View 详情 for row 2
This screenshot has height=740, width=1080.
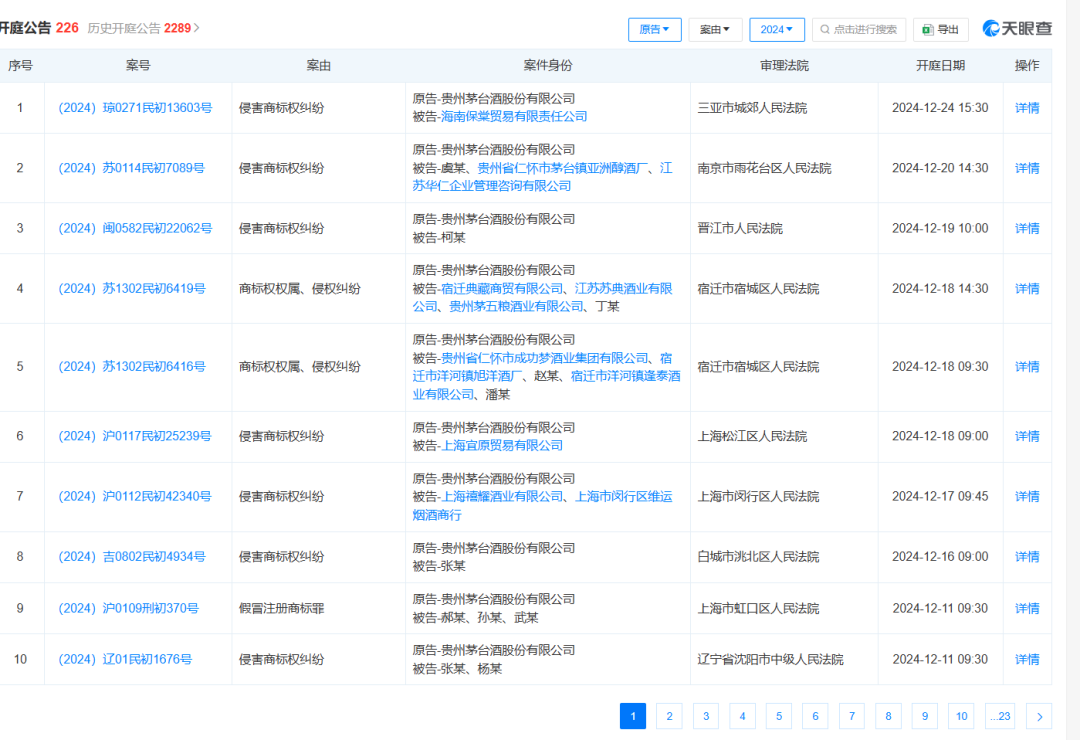pyautogui.click(x=1027, y=168)
